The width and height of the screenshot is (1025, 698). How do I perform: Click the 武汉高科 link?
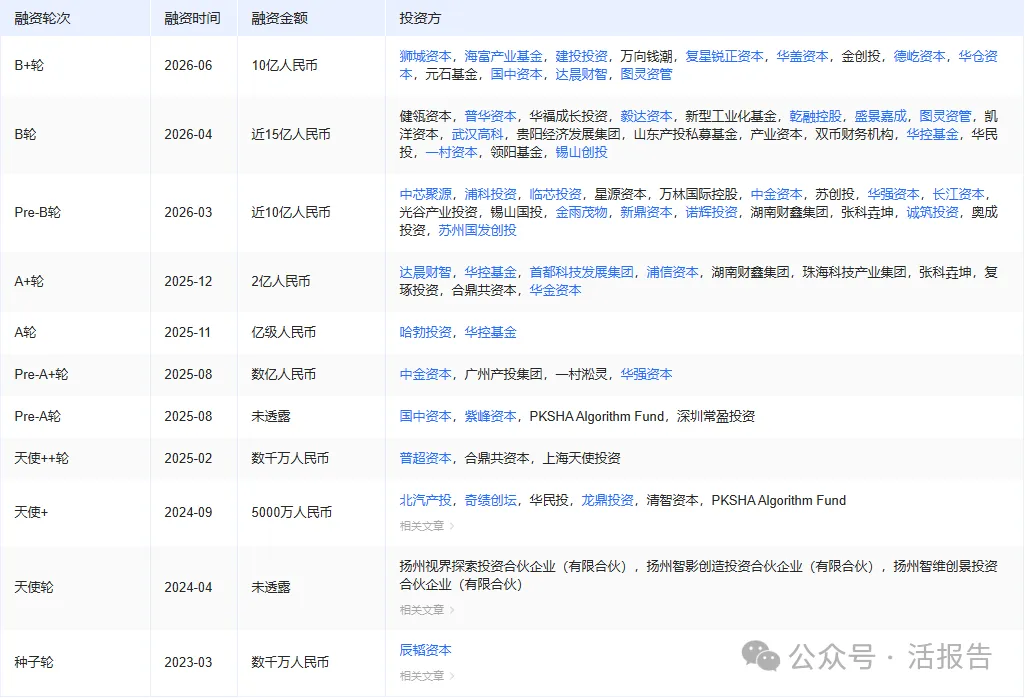click(x=477, y=134)
